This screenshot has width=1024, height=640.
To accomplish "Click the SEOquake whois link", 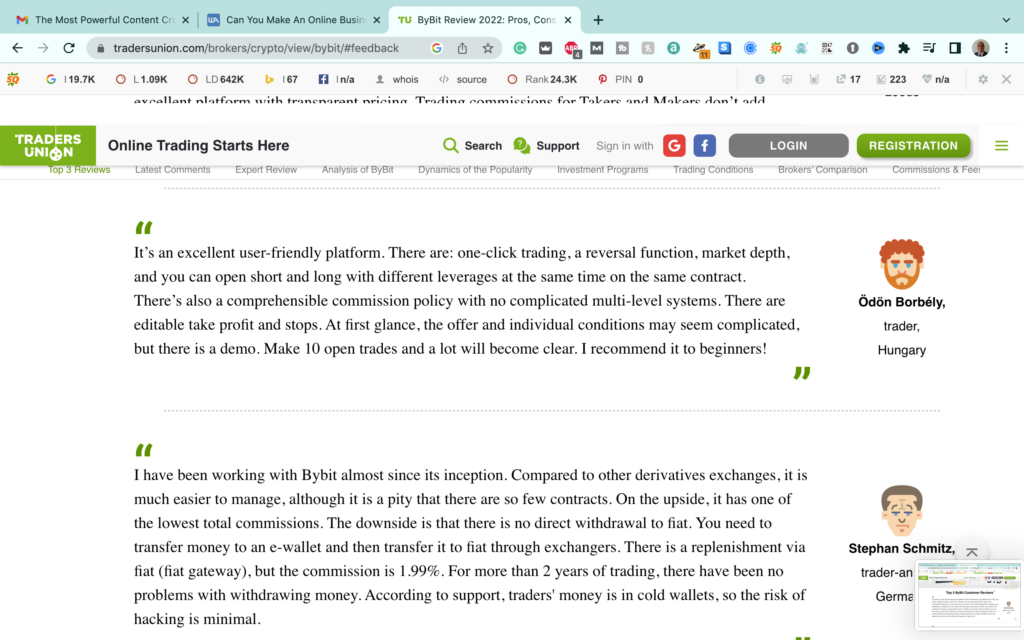I will coord(397,79).
